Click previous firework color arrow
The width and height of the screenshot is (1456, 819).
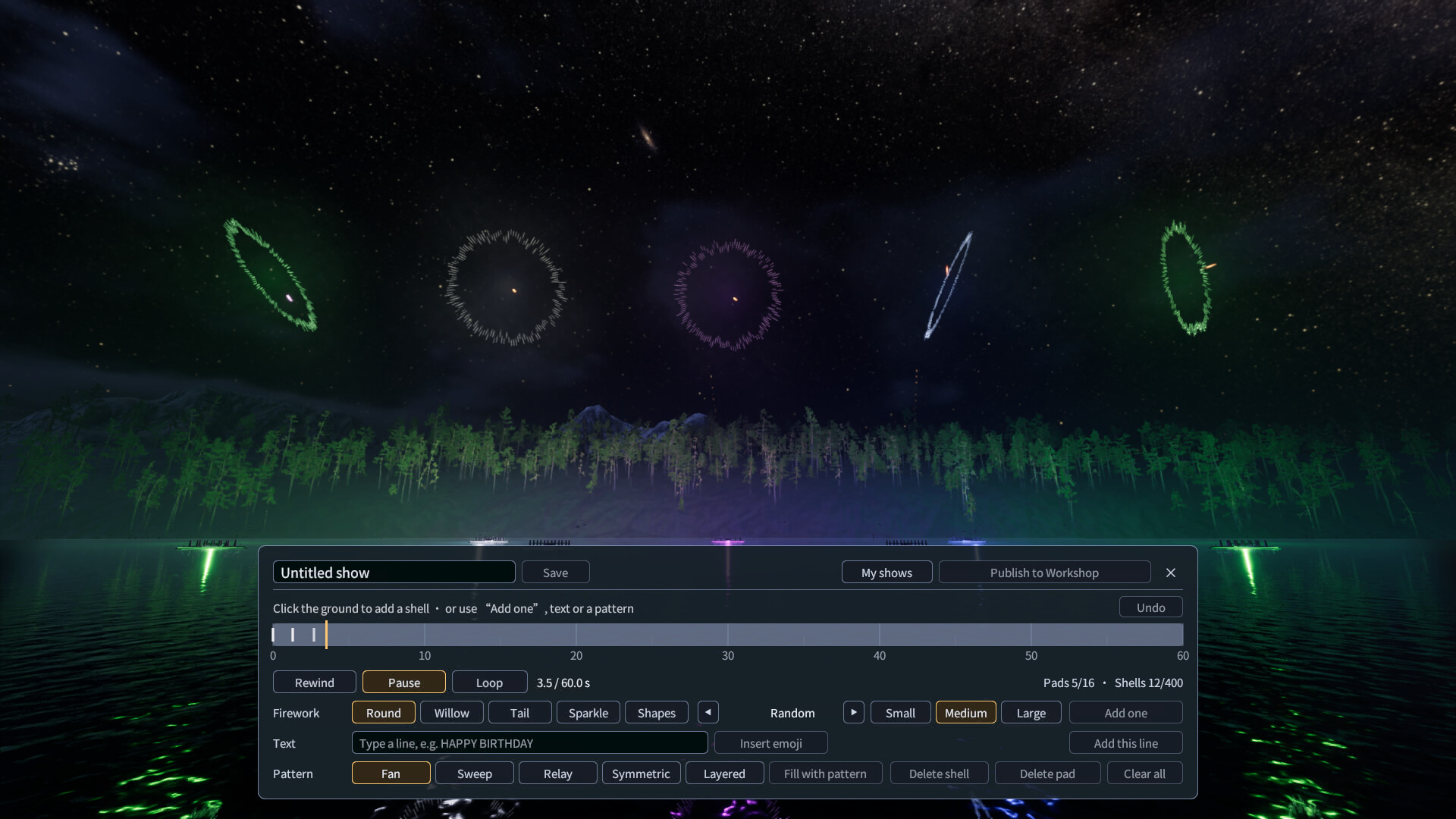708,712
